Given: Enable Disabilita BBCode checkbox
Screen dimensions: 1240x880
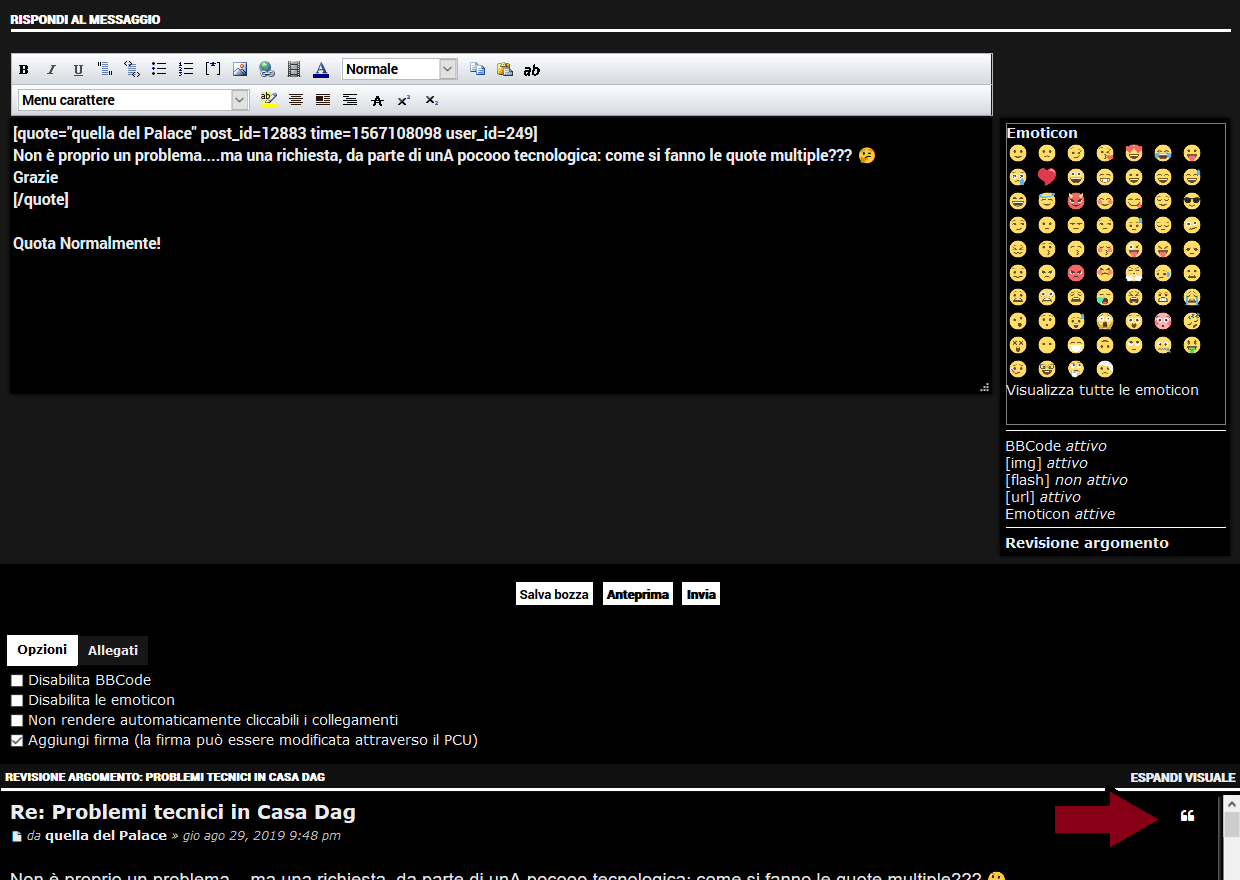Looking at the screenshot, I should (x=17, y=680).
